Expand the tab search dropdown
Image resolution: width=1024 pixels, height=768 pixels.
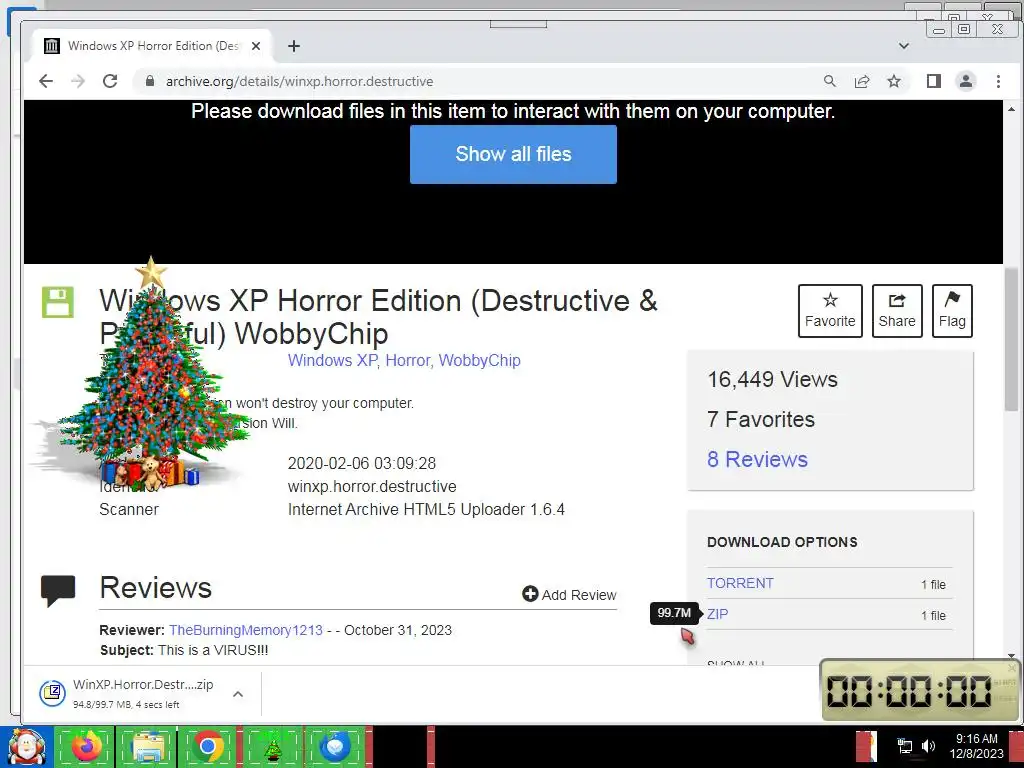[904, 46]
